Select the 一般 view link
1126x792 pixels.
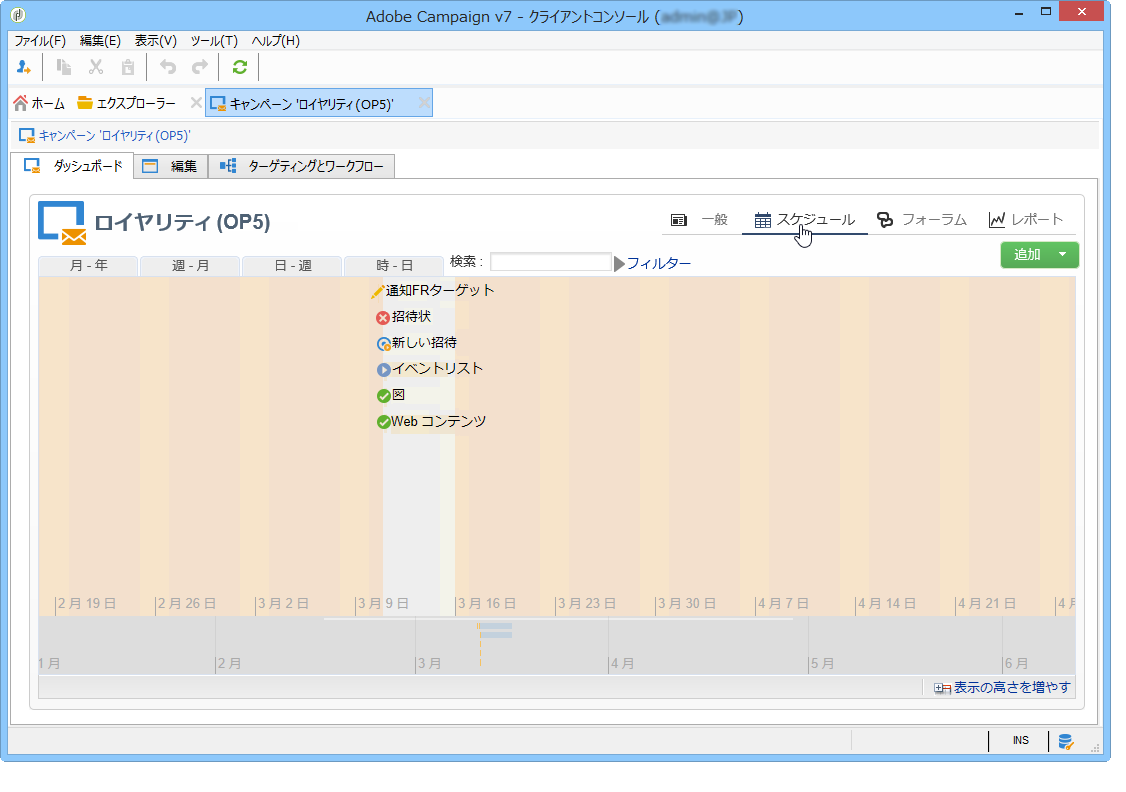(x=715, y=220)
